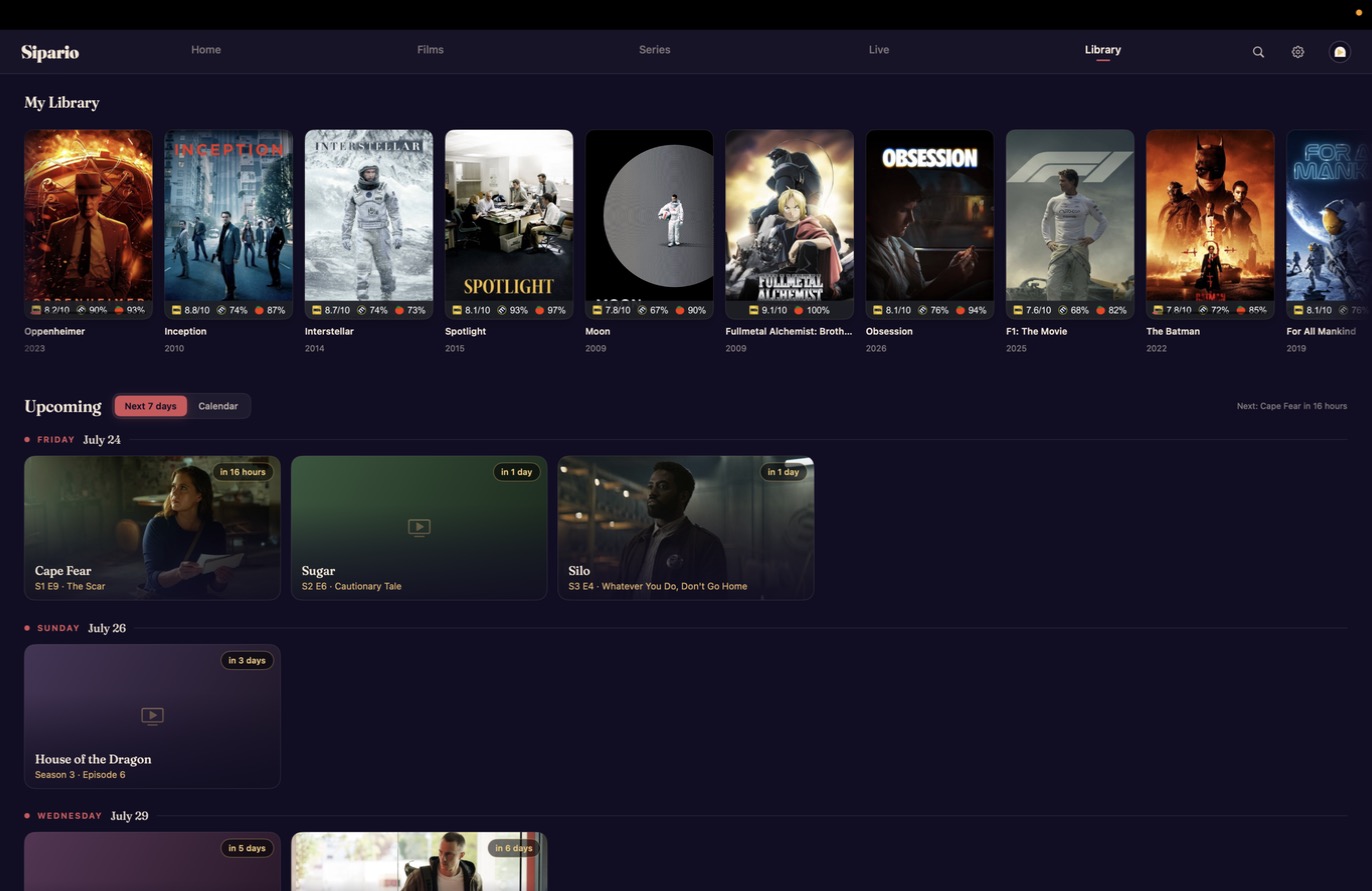Click the Metacritic icon beside Spotlight's 93%
Viewport: 1372px width, 891px height.
502,310
